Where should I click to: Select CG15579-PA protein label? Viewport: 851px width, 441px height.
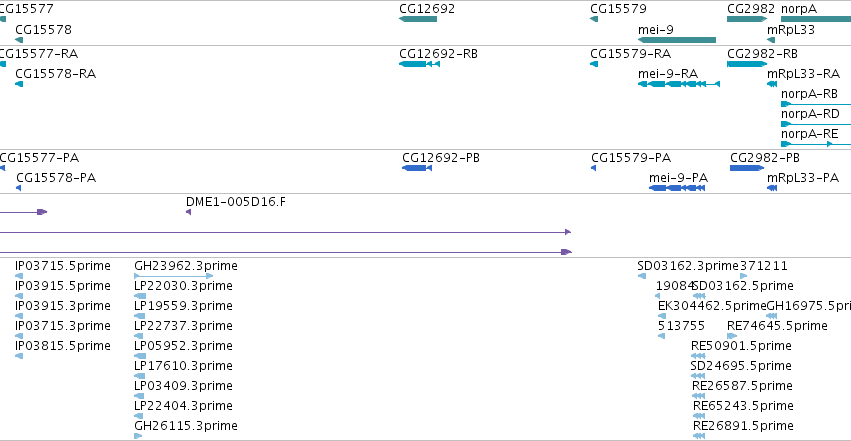point(631,158)
